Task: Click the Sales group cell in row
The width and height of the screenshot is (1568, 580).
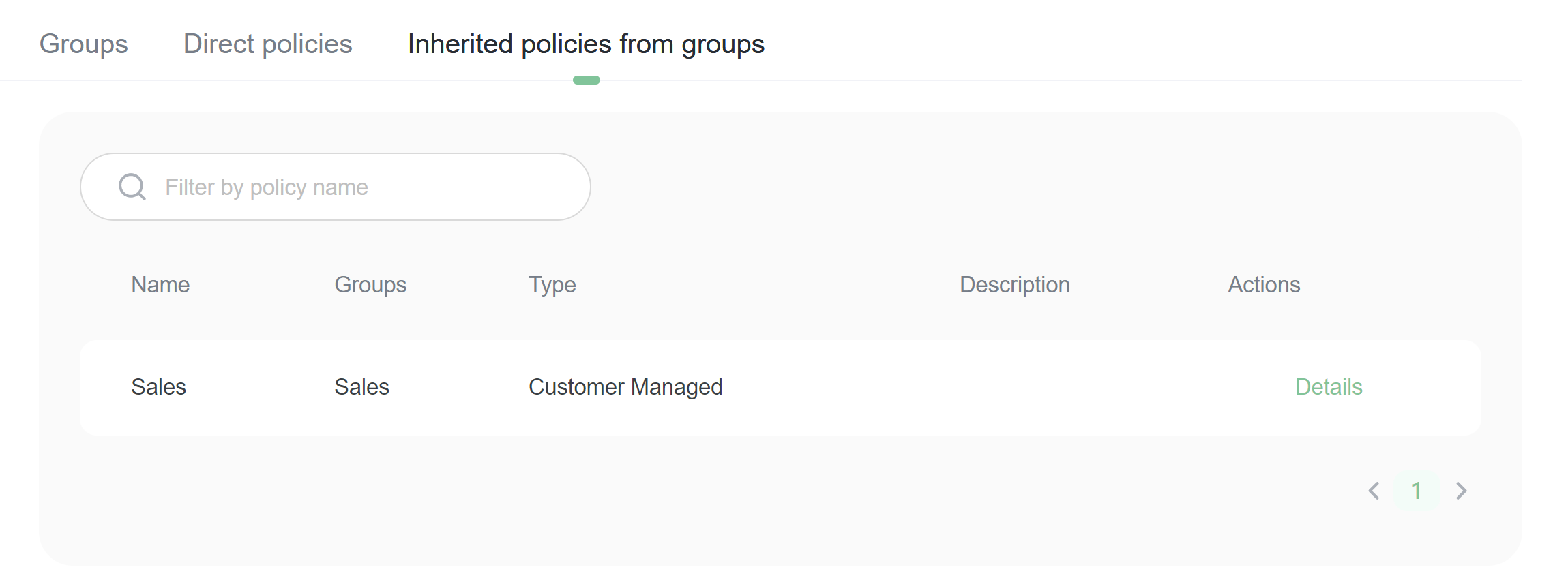Action: [361, 387]
